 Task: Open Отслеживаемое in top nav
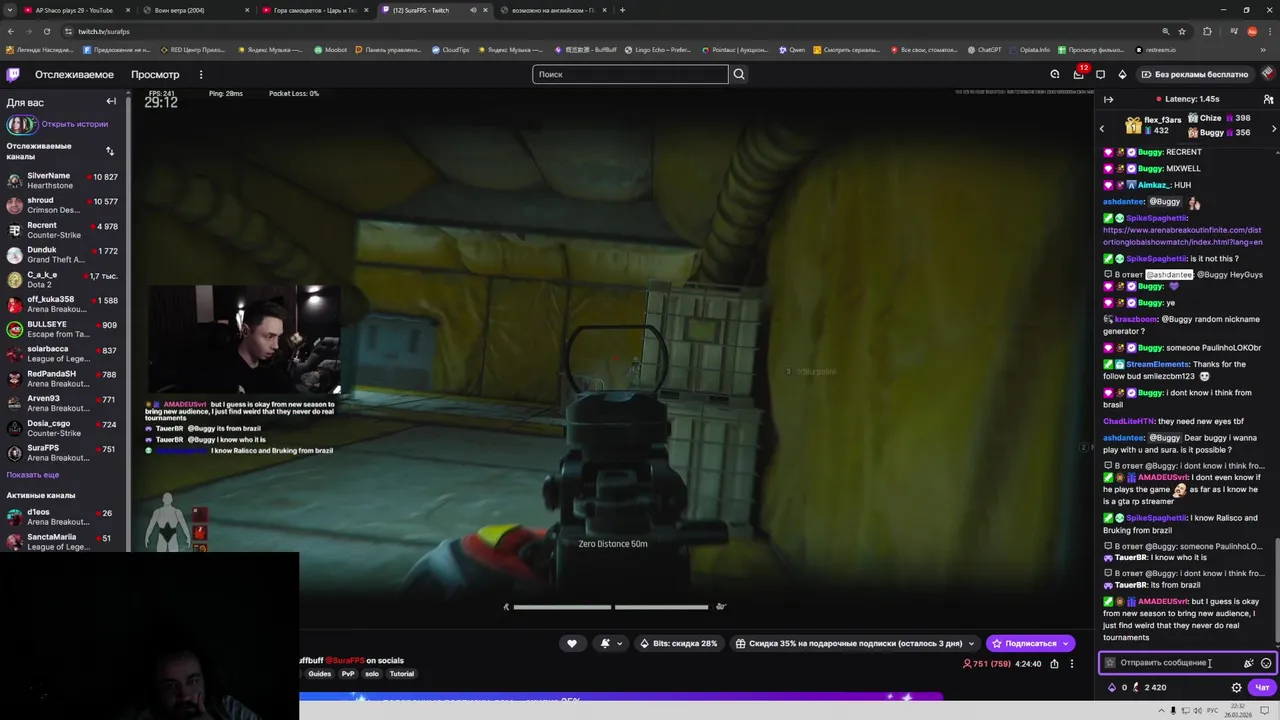74,74
